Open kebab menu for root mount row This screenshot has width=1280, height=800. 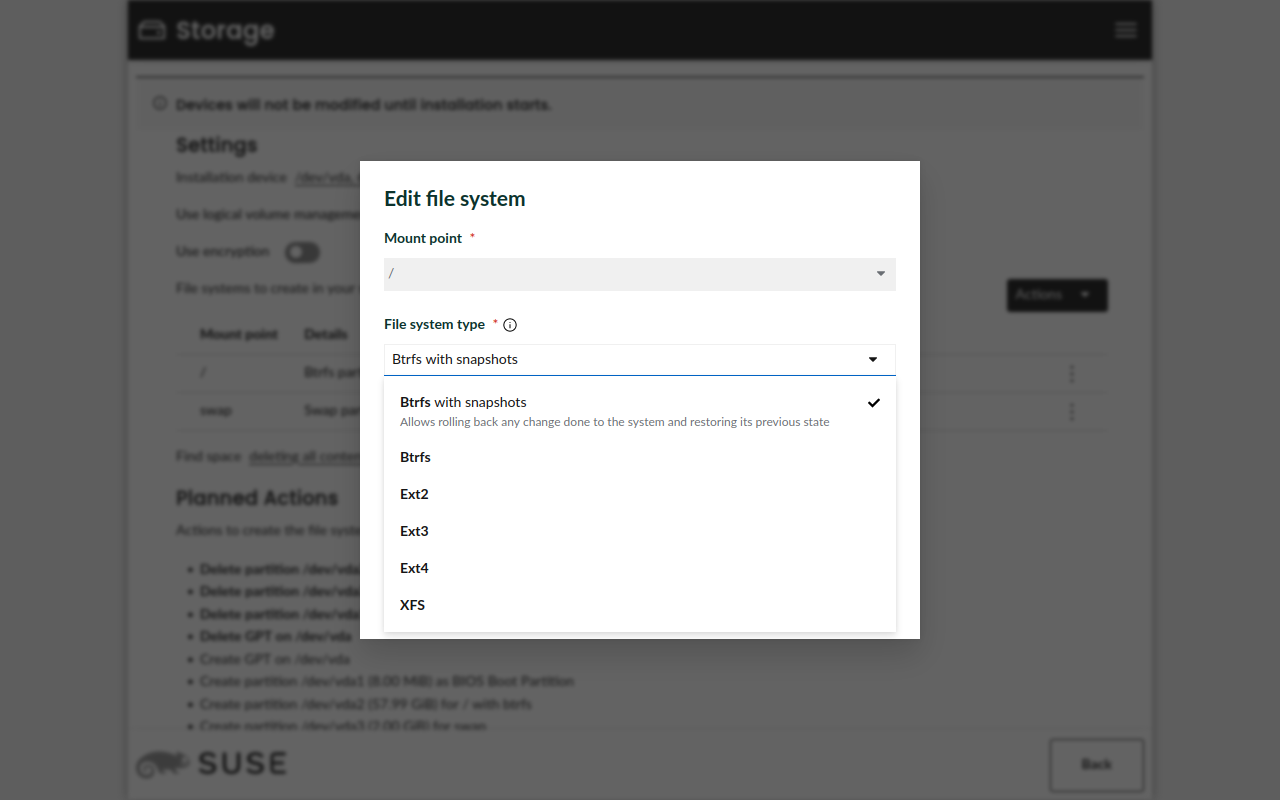coord(1072,374)
